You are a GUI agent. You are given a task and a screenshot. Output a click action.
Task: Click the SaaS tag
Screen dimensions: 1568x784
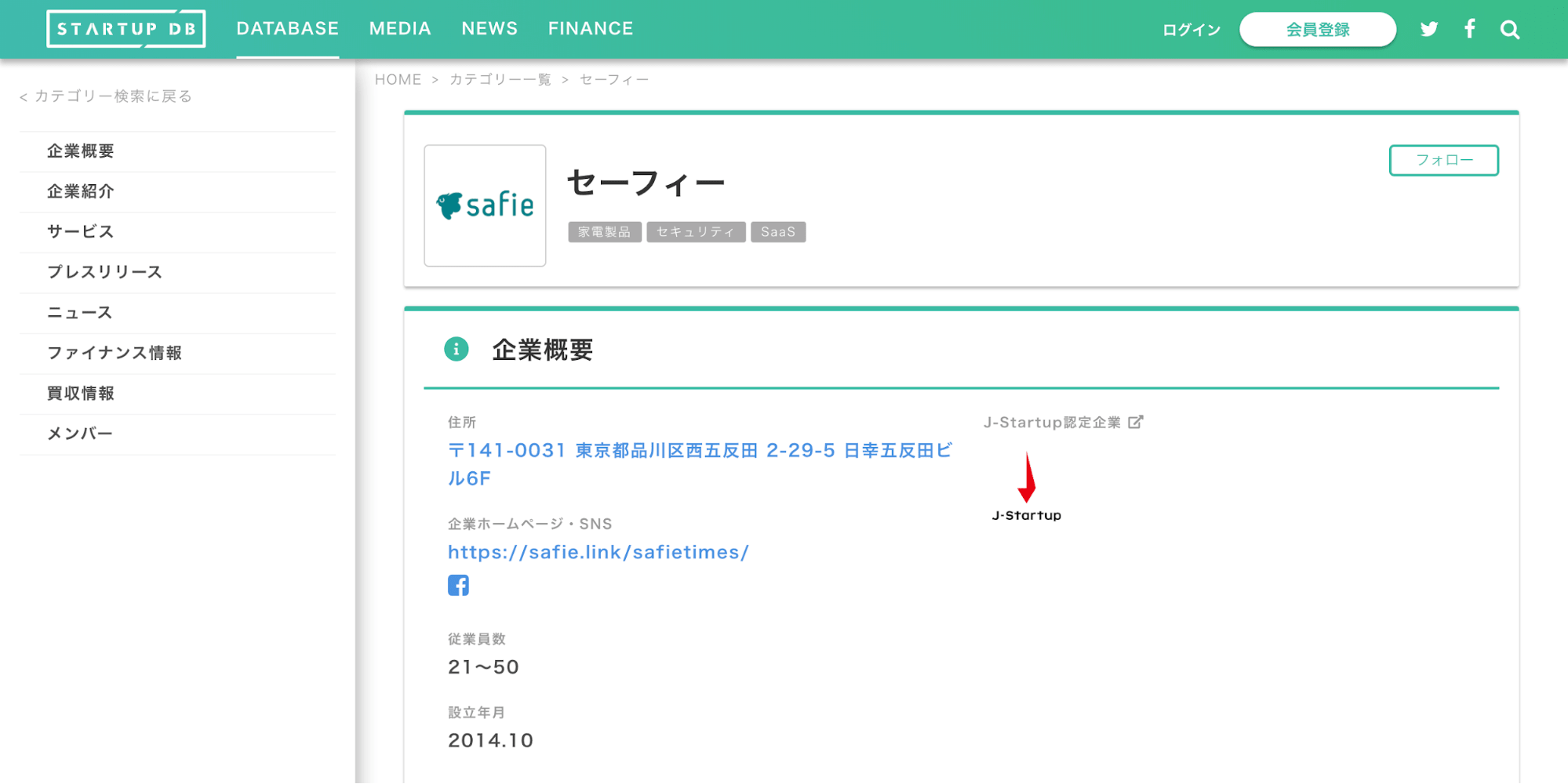778,232
